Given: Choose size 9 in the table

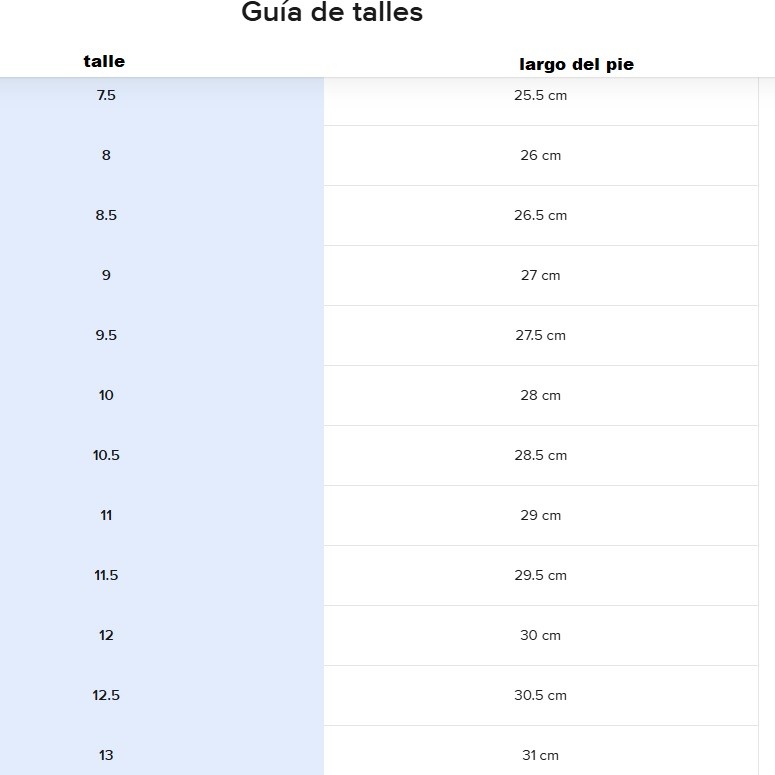Looking at the screenshot, I should [x=106, y=275].
